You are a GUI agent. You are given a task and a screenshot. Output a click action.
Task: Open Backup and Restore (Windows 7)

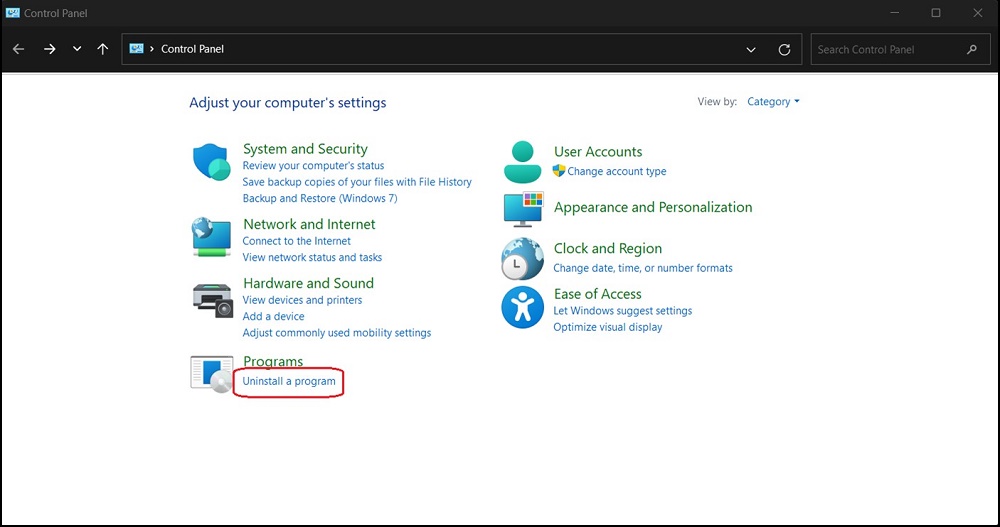tap(320, 198)
